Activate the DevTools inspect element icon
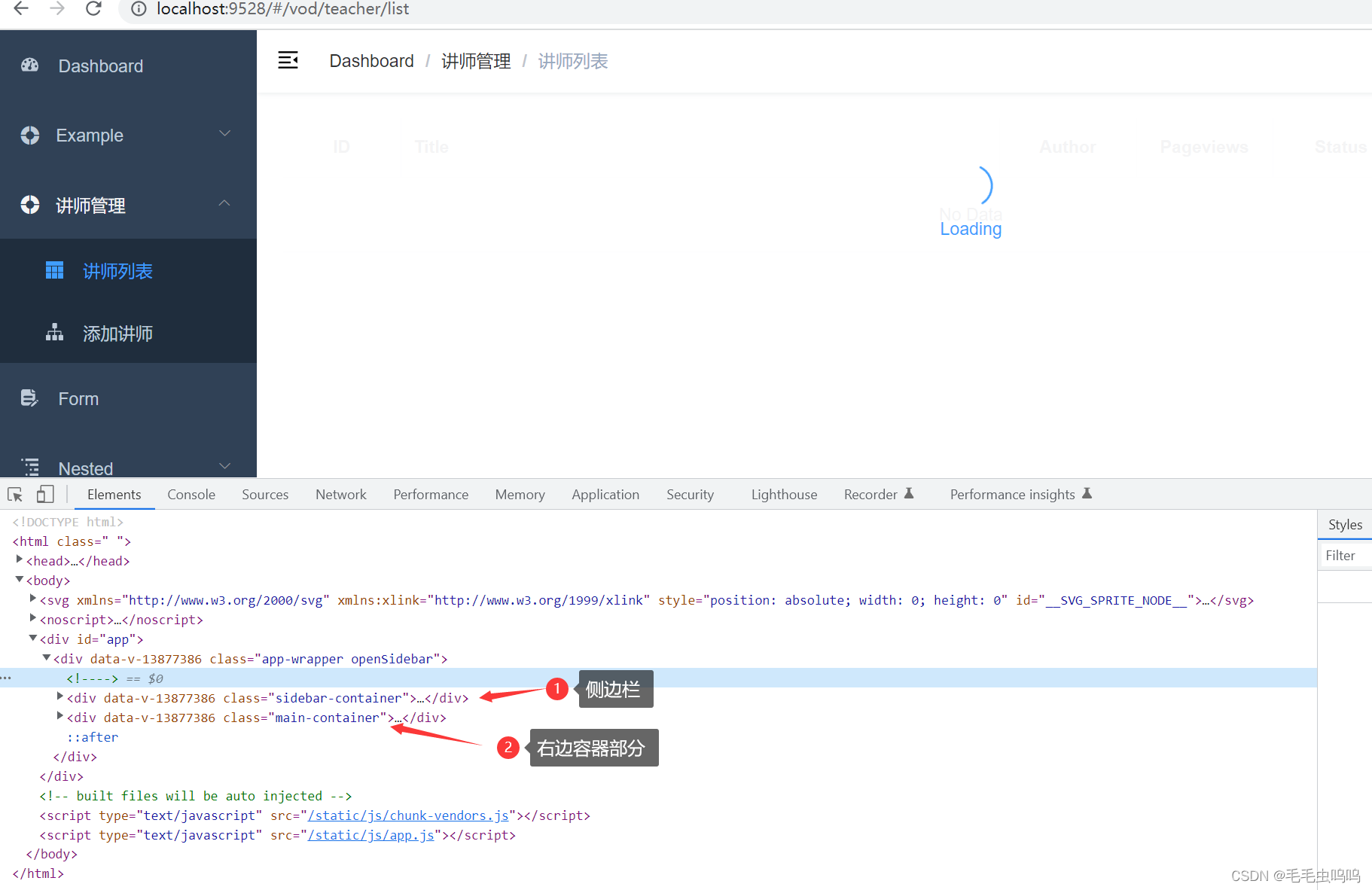This screenshot has height=890, width=1372. click(x=15, y=494)
